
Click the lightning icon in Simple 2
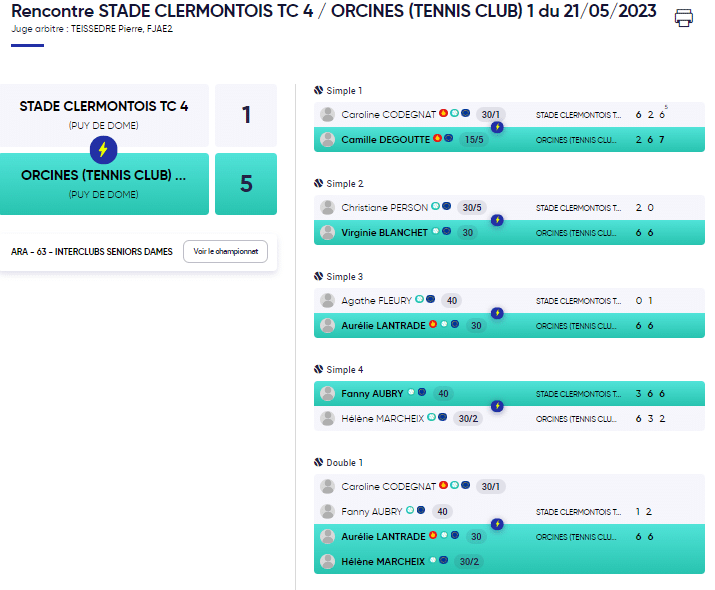click(497, 220)
